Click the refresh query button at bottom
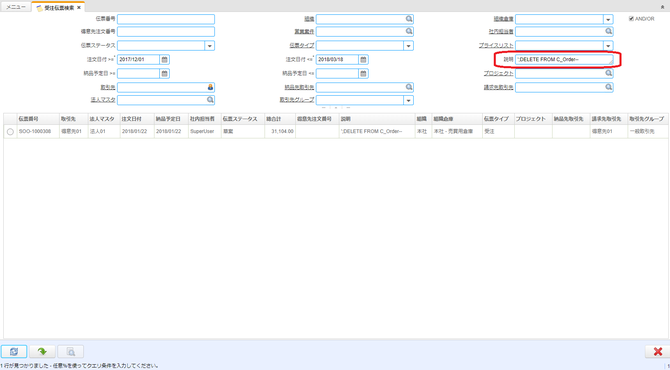 click(14, 351)
